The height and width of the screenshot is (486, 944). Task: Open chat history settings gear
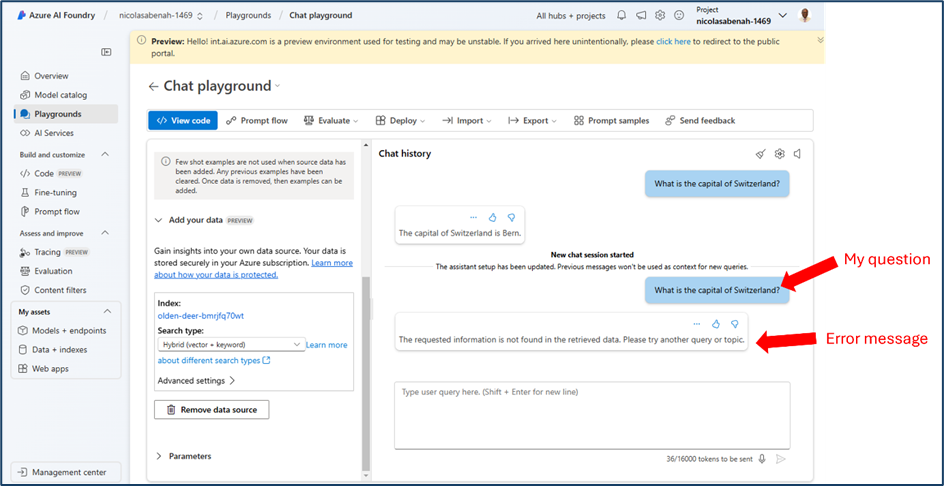click(780, 154)
